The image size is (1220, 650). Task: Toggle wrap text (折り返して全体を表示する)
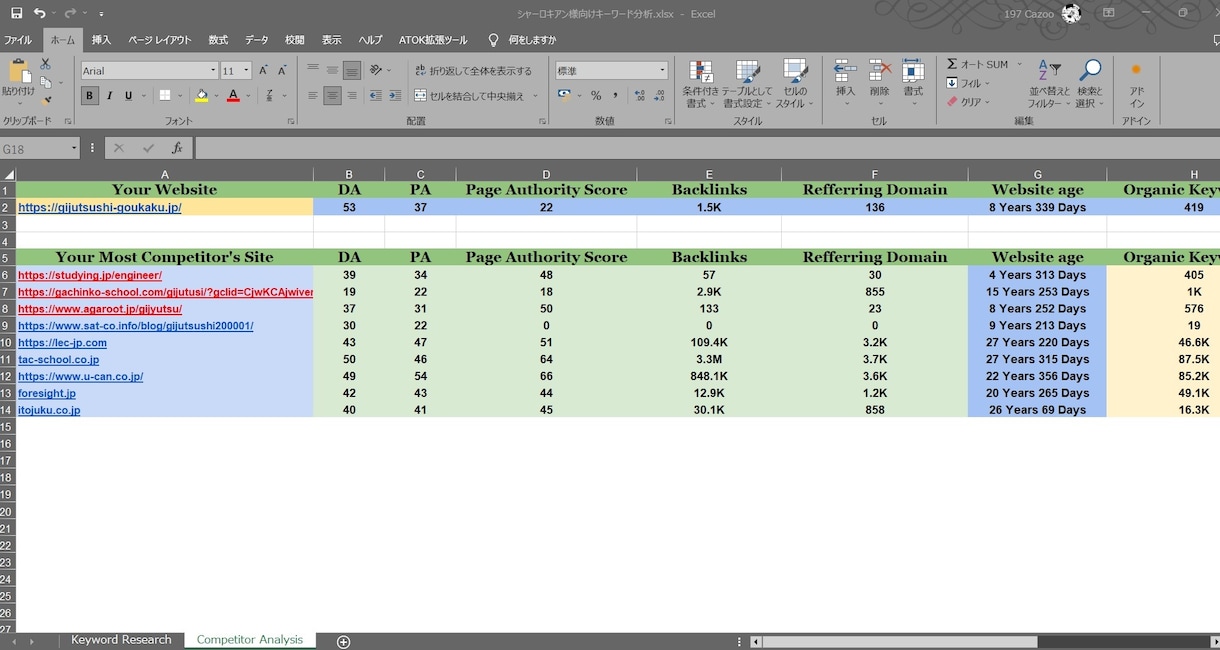pyautogui.click(x=473, y=71)
